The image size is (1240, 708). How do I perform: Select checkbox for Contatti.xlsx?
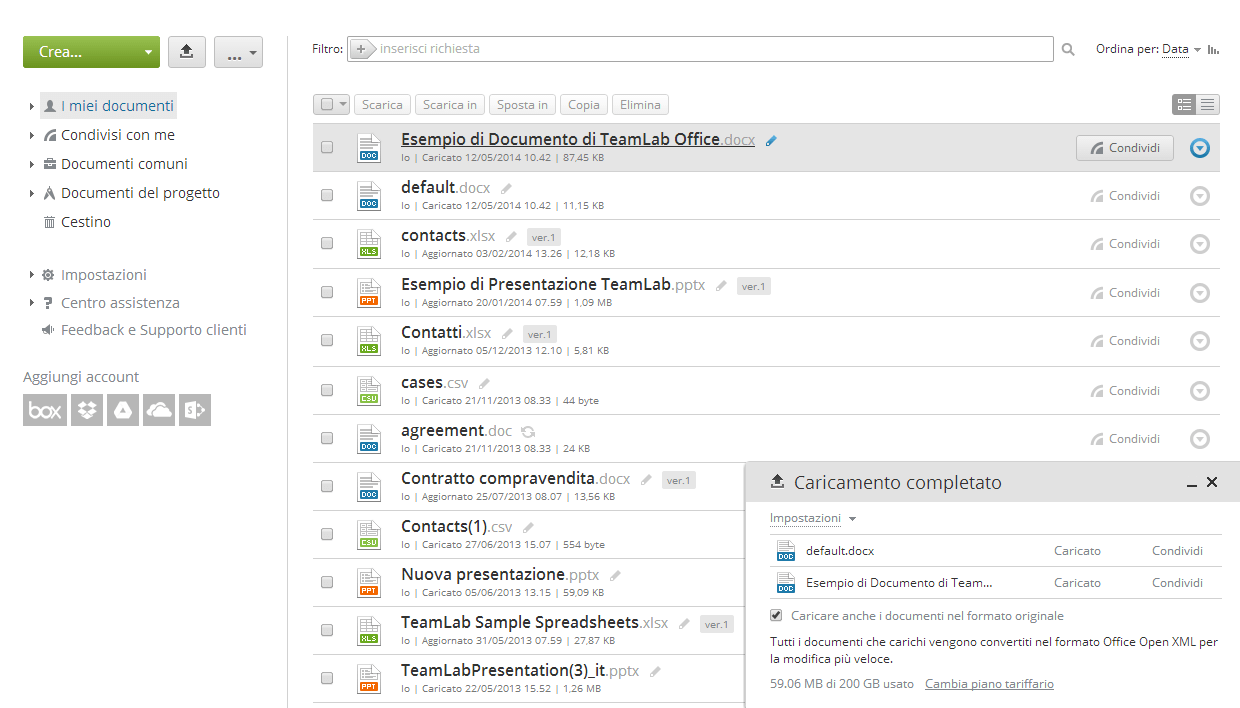coord(327,341)
